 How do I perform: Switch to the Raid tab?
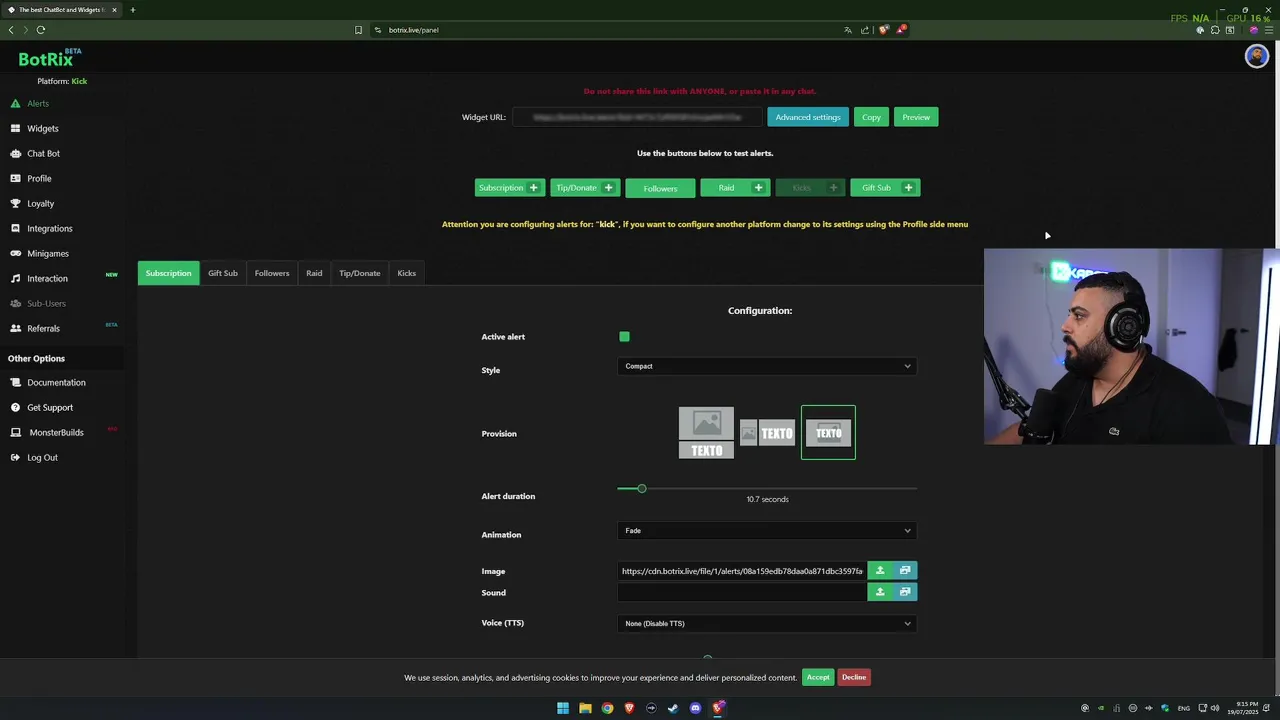click(314, 273)
